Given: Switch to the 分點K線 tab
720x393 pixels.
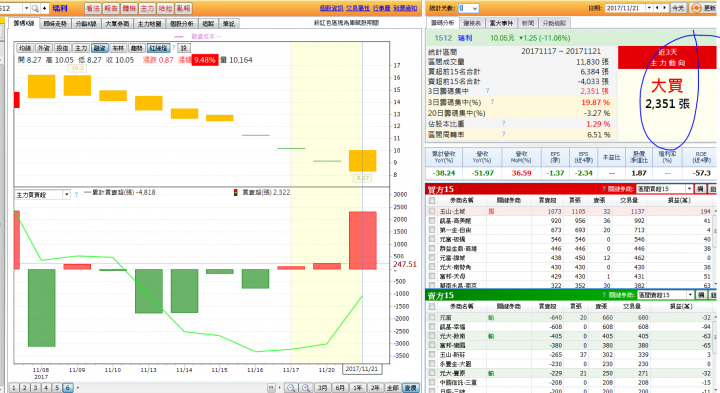Looking at the screenshot, I should click(x=86, y=23).
